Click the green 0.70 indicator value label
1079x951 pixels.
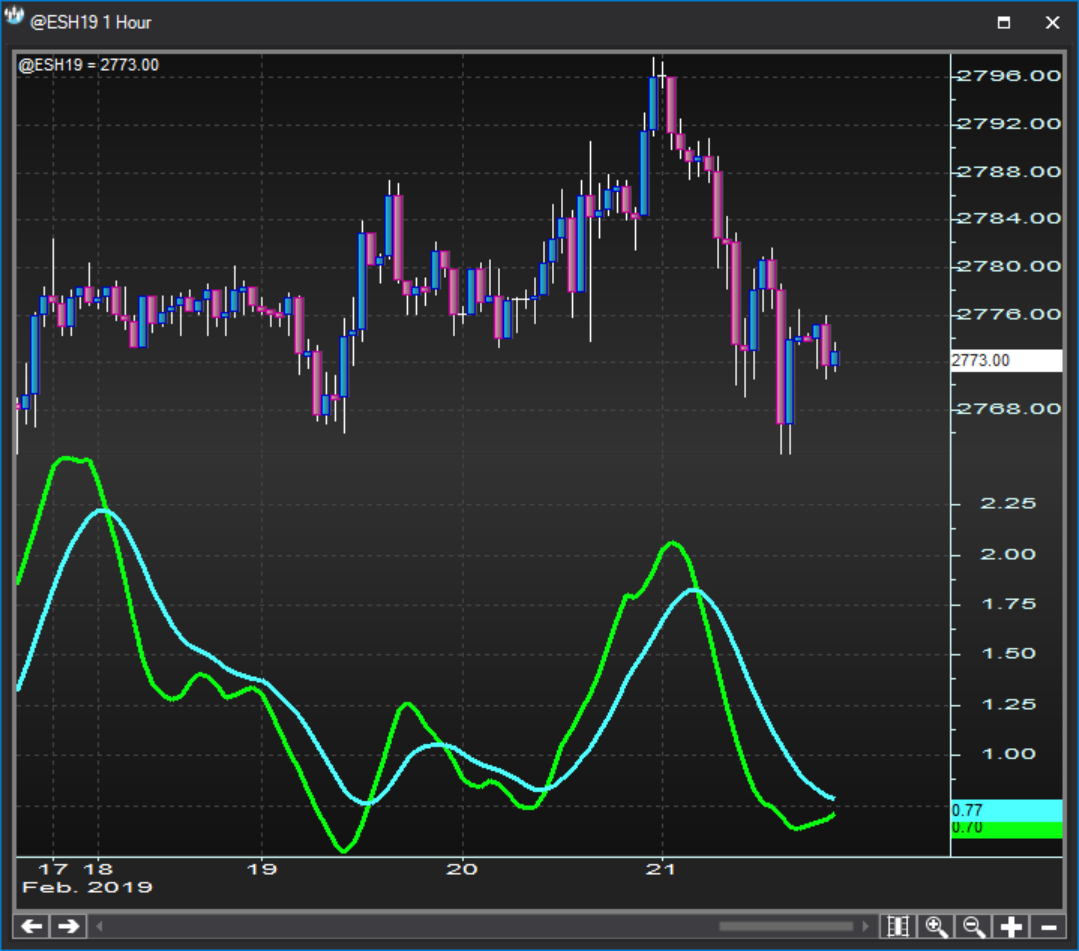tap(1006, 829)
